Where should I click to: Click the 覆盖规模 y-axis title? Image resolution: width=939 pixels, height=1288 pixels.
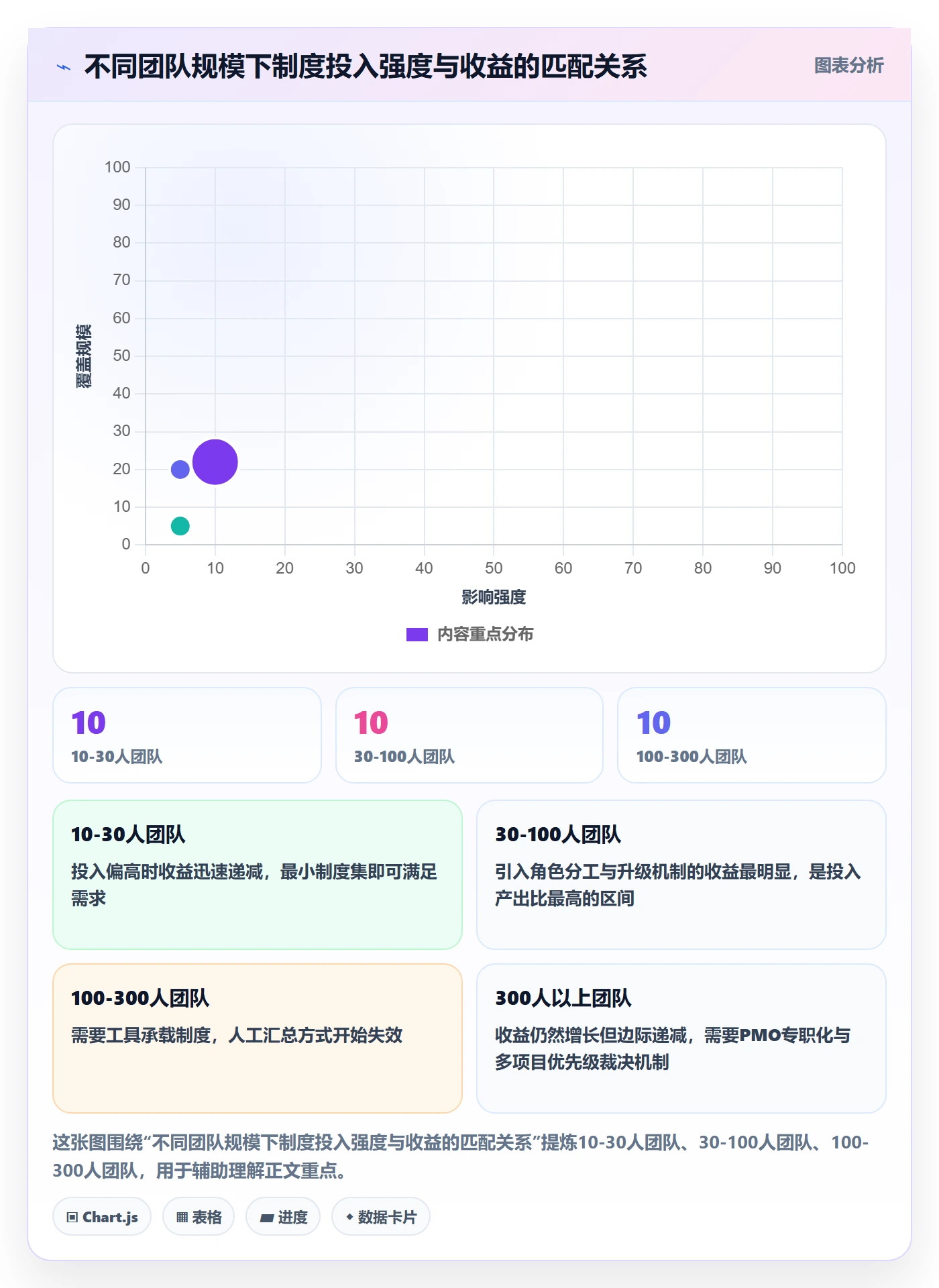tap(84, 356)
